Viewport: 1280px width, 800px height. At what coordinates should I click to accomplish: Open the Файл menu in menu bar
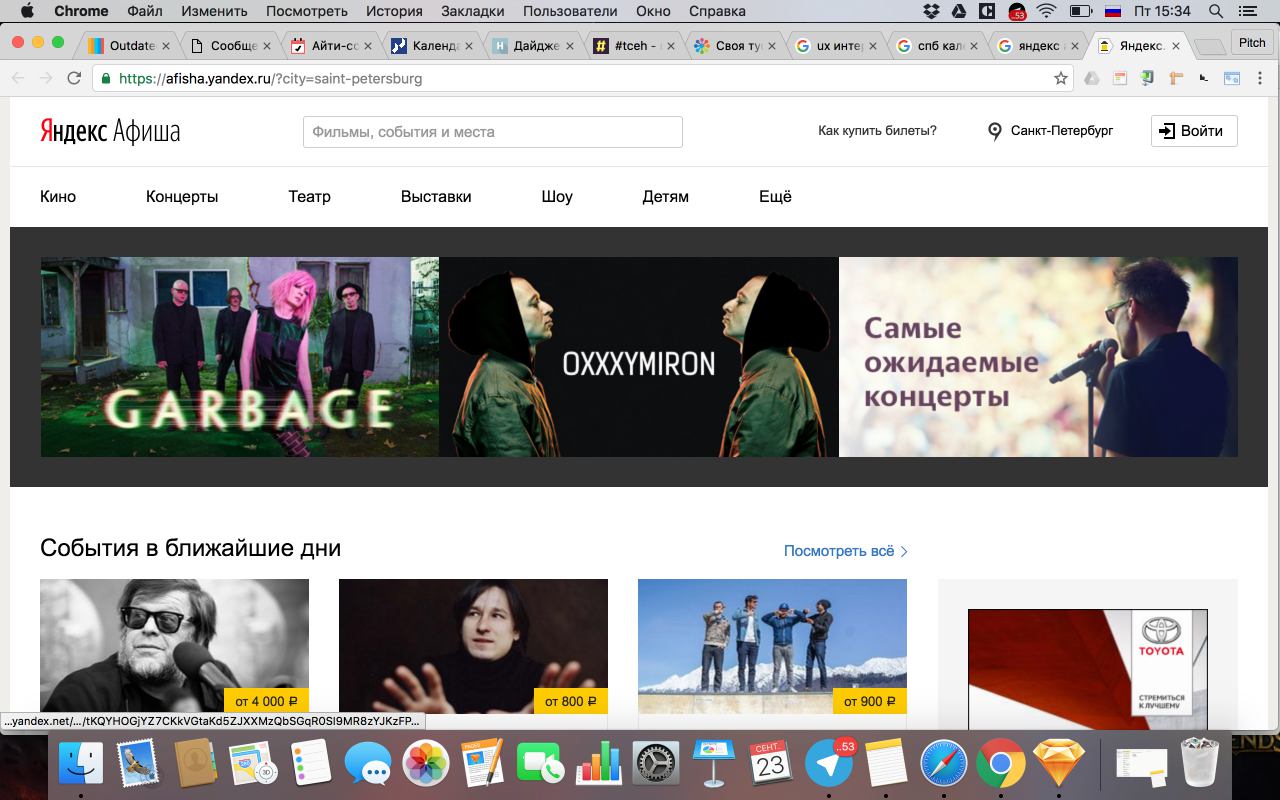coord(145,11)
